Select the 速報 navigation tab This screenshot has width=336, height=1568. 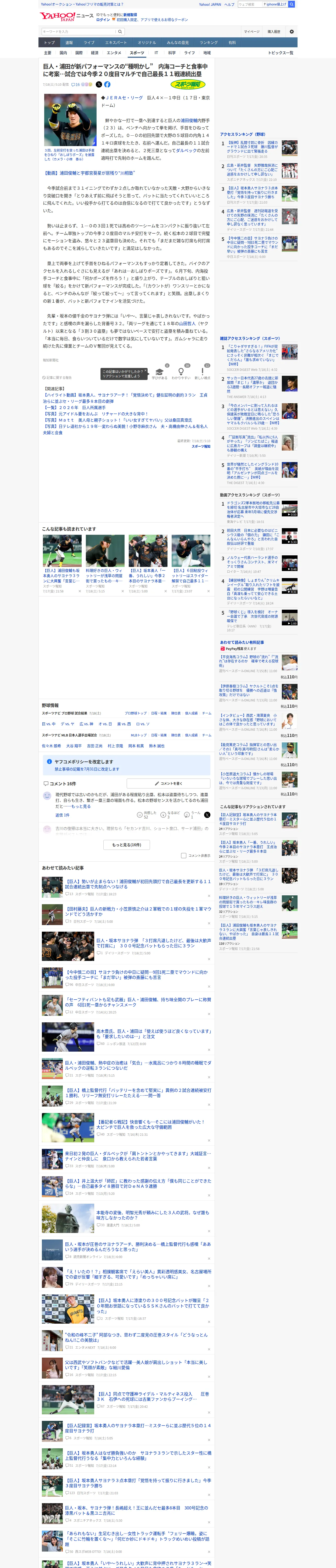point(69,43)
